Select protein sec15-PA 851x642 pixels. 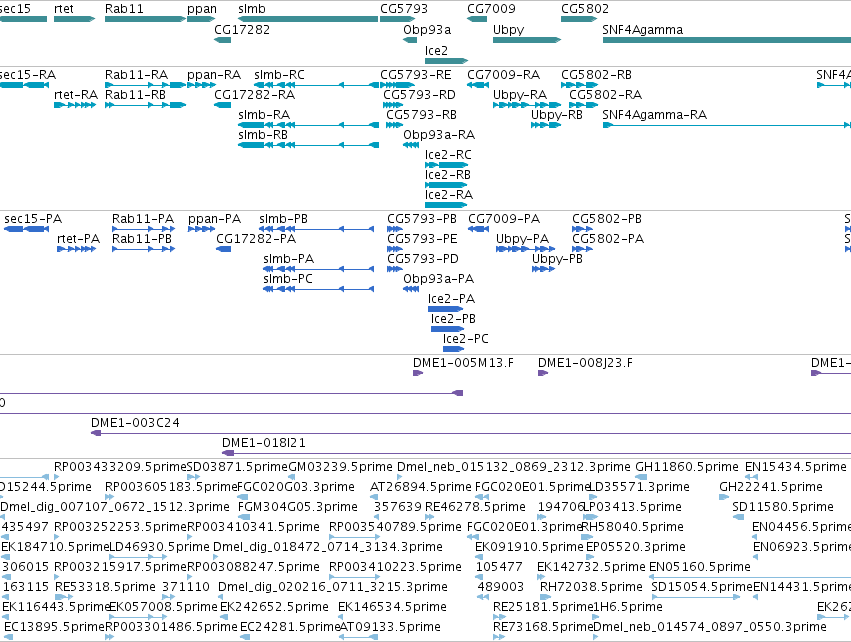(x=27, y=229)
